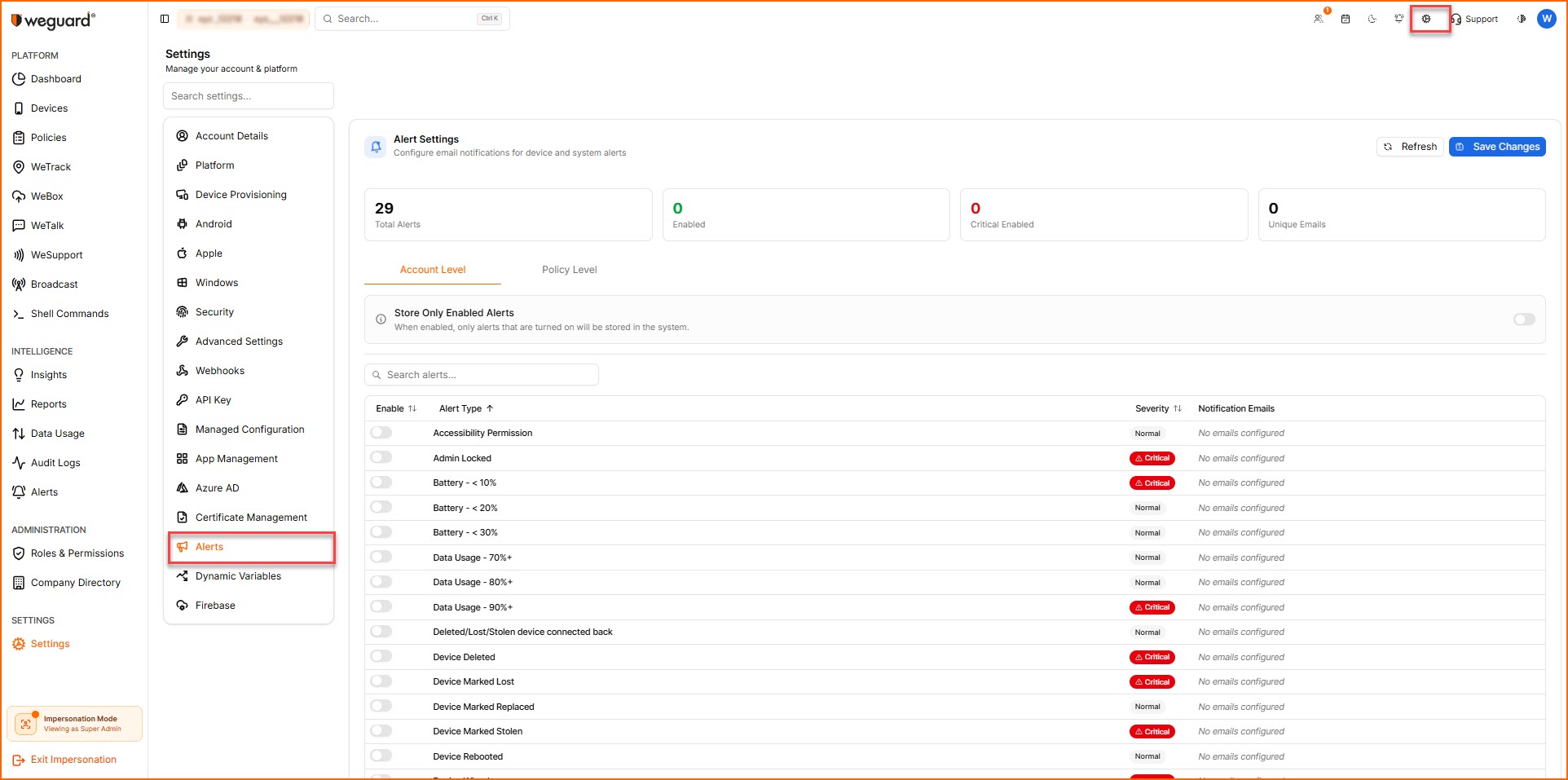Open the calendar icon in the top bar

tap(1346, 19)
